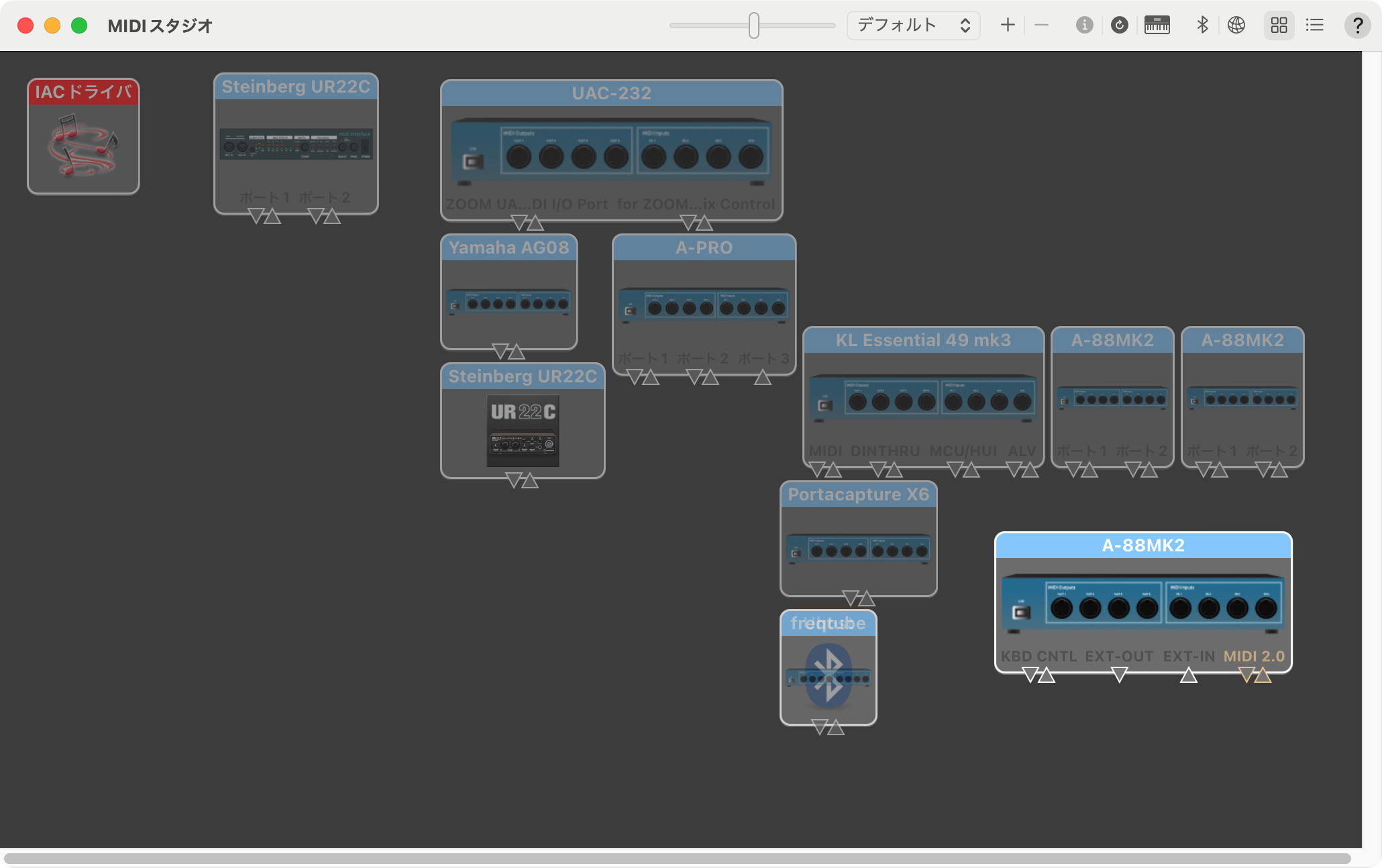
Task: Open Bluetooth configuration
Action: 1202,25
